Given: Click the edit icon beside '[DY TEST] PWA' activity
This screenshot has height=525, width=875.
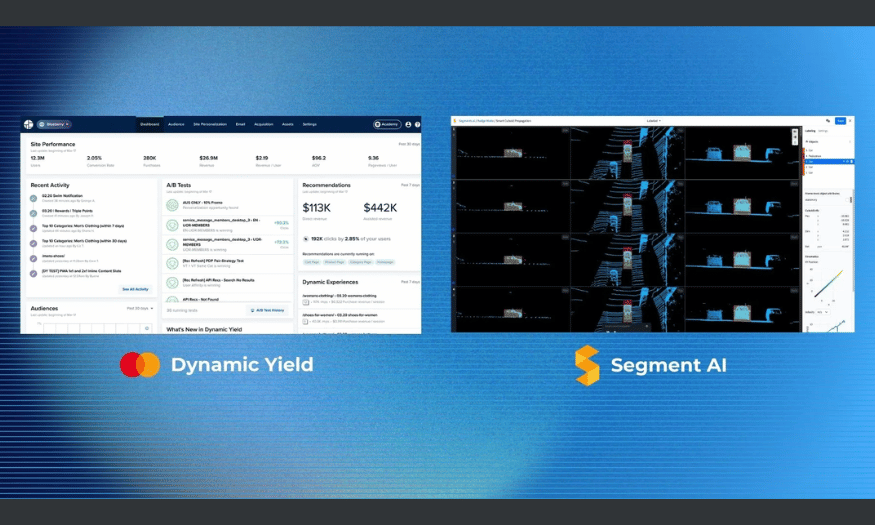Looking at the screenshot, I should pyautogui.click(x=33, y=273).
